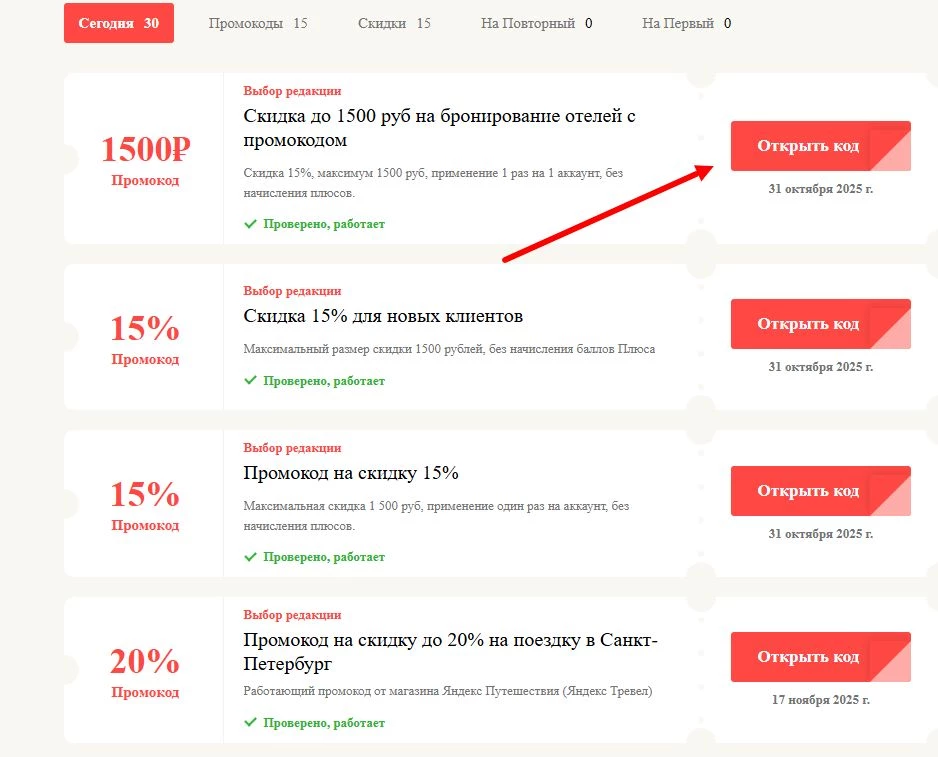Click the verified checkmark in the Санкт-Петербург offer
The height and width of the screenshot is (757, 938).
tap(250, 723)
